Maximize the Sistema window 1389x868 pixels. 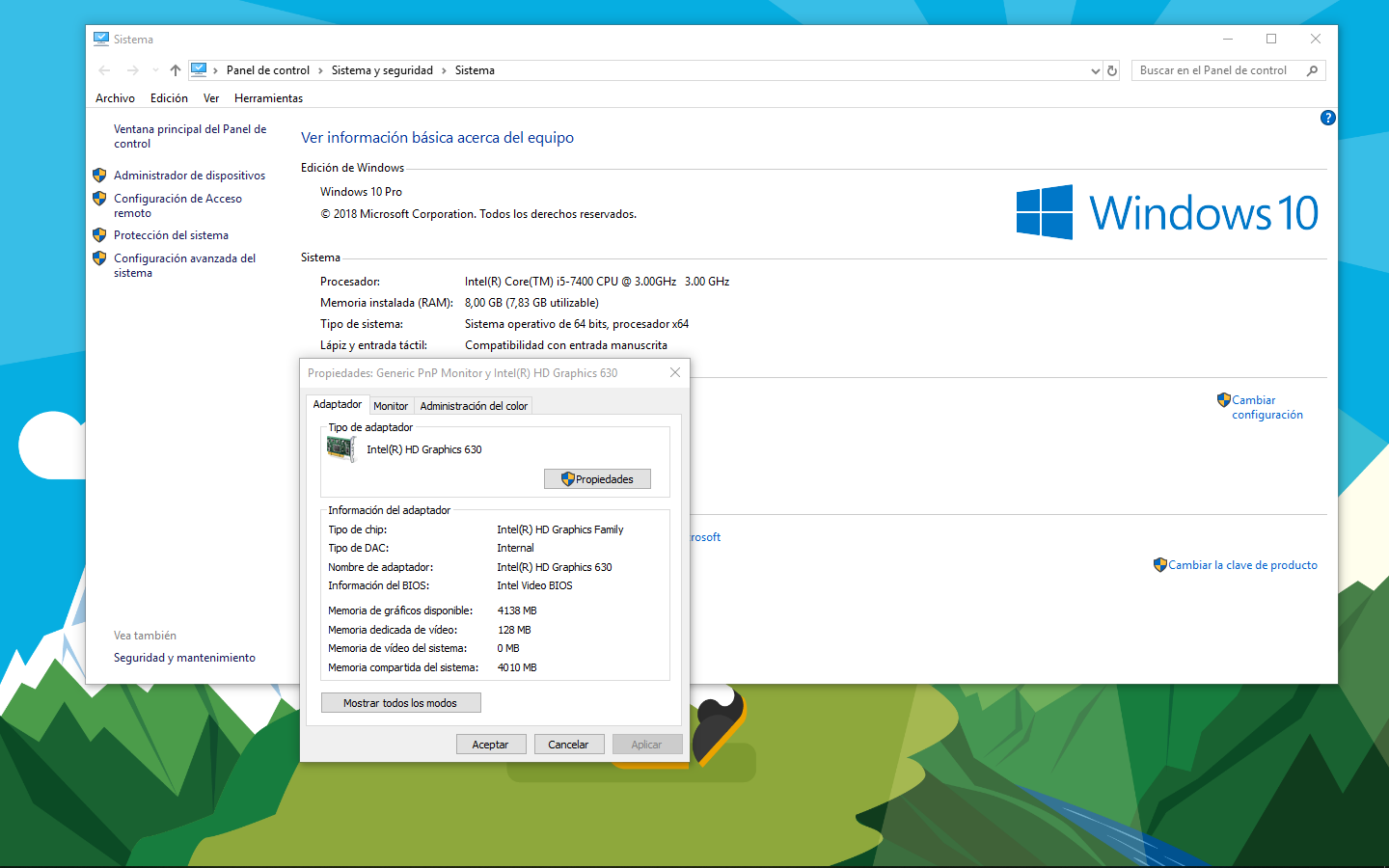click(x=1271, y=39)
